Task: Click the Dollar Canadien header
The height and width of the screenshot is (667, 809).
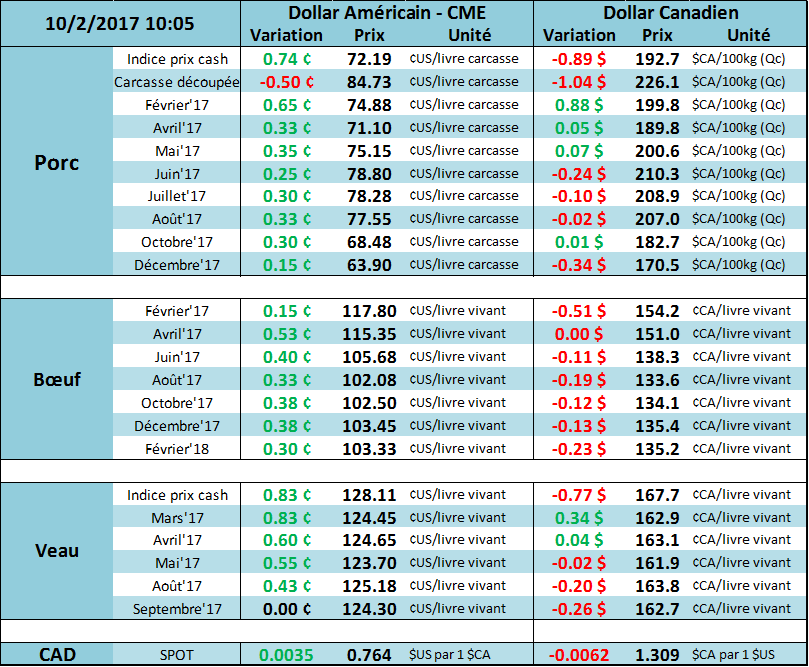Action: coord(671,13)
